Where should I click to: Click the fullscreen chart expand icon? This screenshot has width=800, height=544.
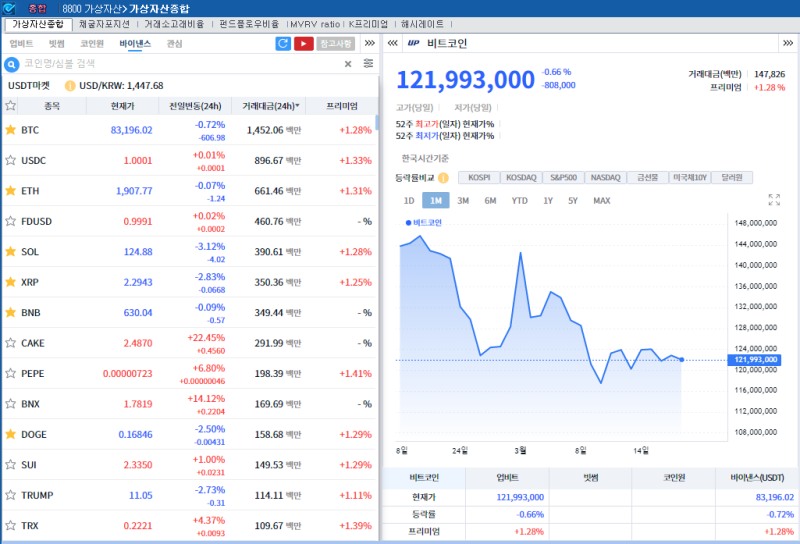pos(774,200)
